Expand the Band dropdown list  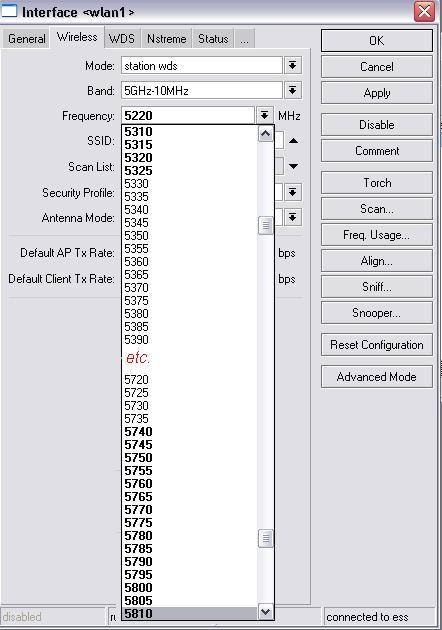pos(293,90)
